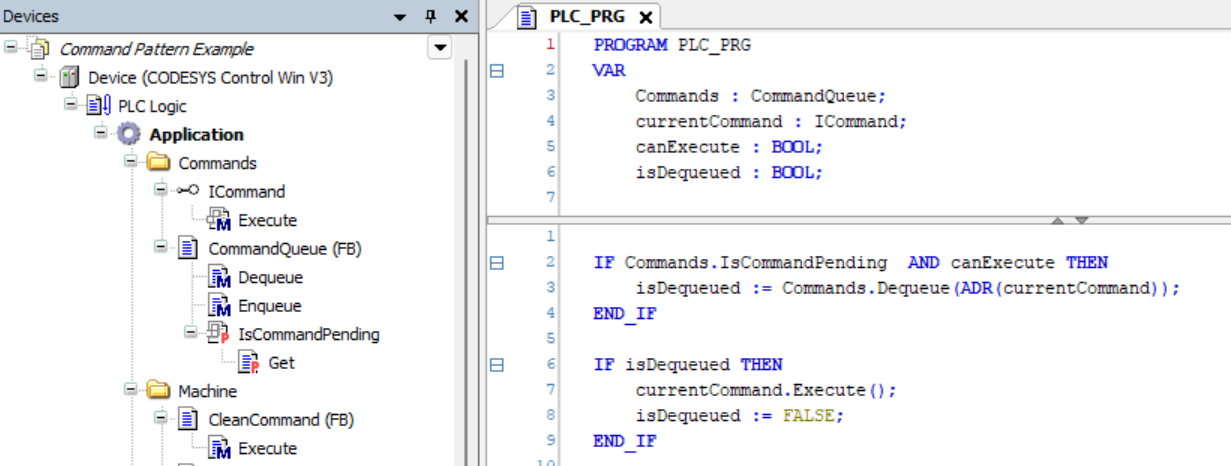1231x466 pixels.
Task: Click the CommandQueue function block icon
Action: pos(188,248)
